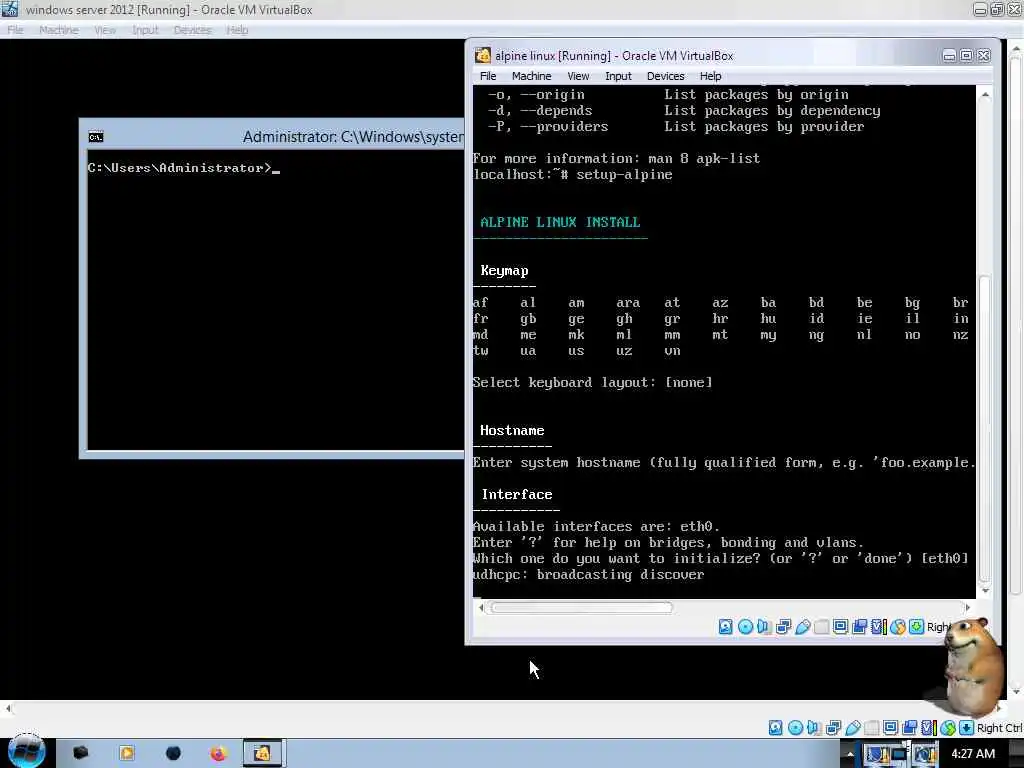Click network indicator in windows server status bar
1024x768 pixels.
(x=833, y=728)
